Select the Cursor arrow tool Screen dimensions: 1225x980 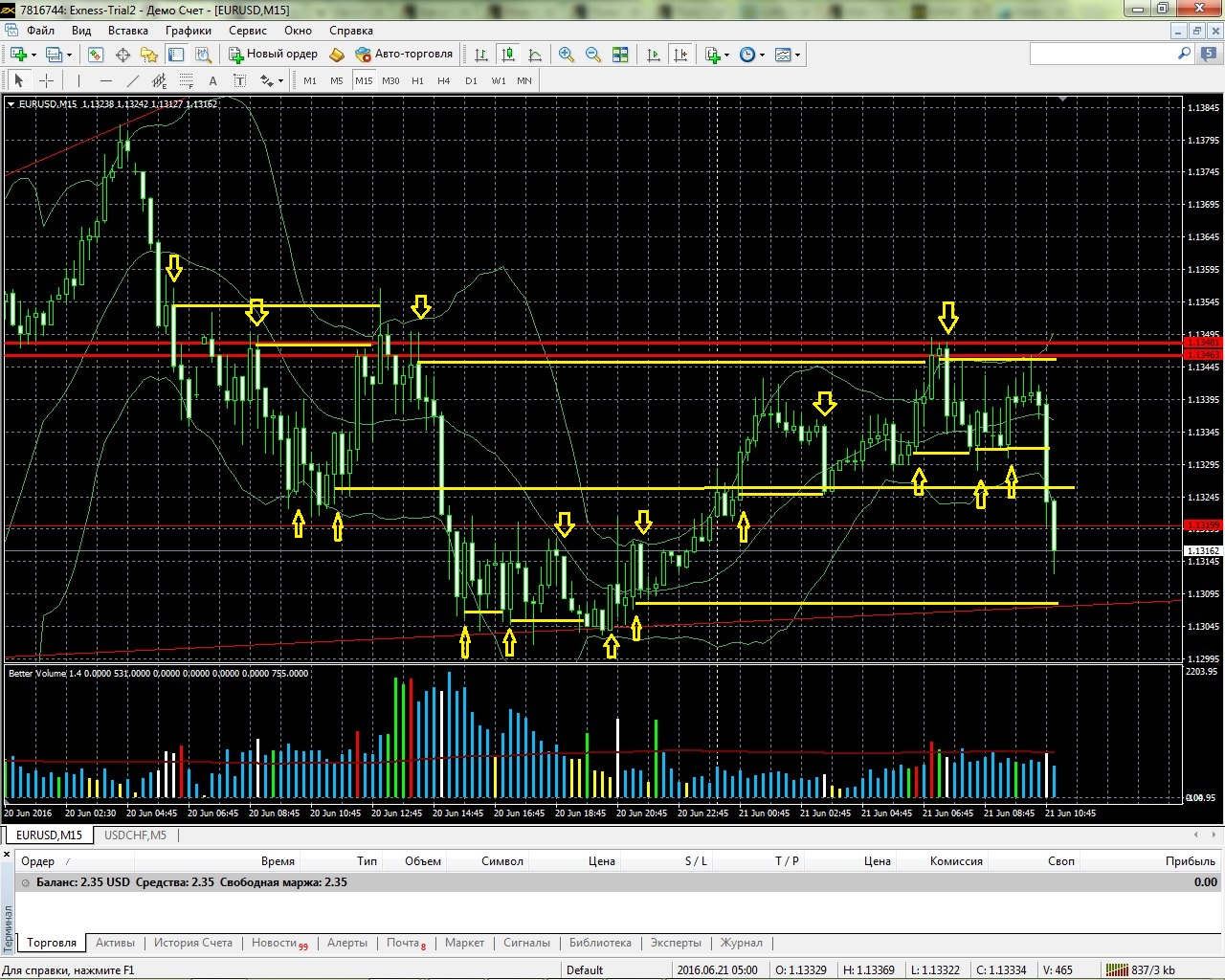click(19, 81)
